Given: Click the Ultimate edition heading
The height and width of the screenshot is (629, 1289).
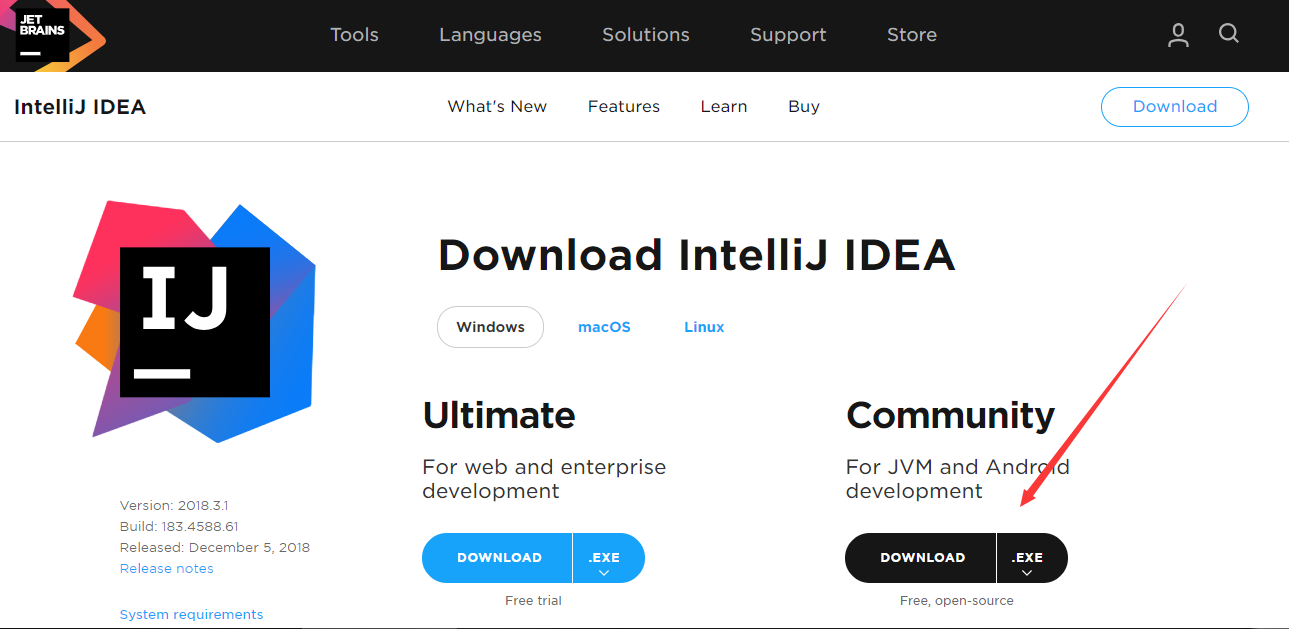Looking at the screenshot, I should point(499,415).
